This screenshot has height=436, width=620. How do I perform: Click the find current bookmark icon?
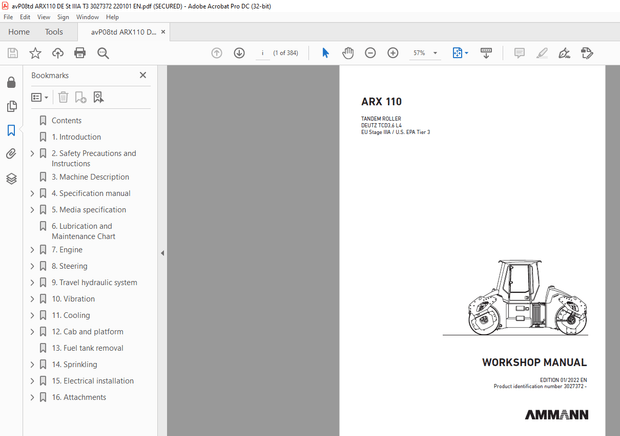[x=98, y=97]
